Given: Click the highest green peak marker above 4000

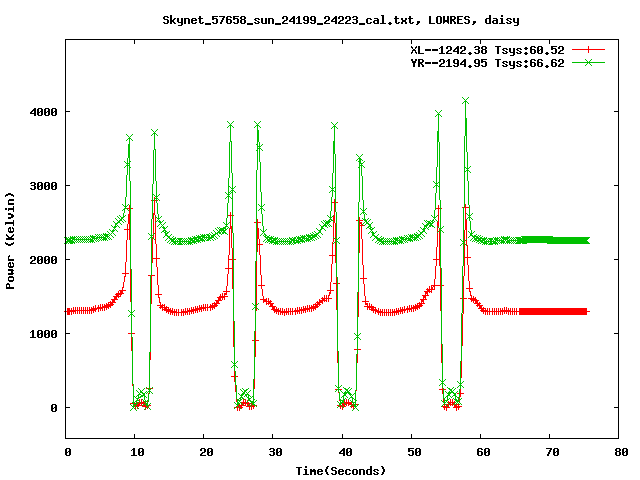Looking at the screenshot, I should pyautogui.click(x=465, y=100).
